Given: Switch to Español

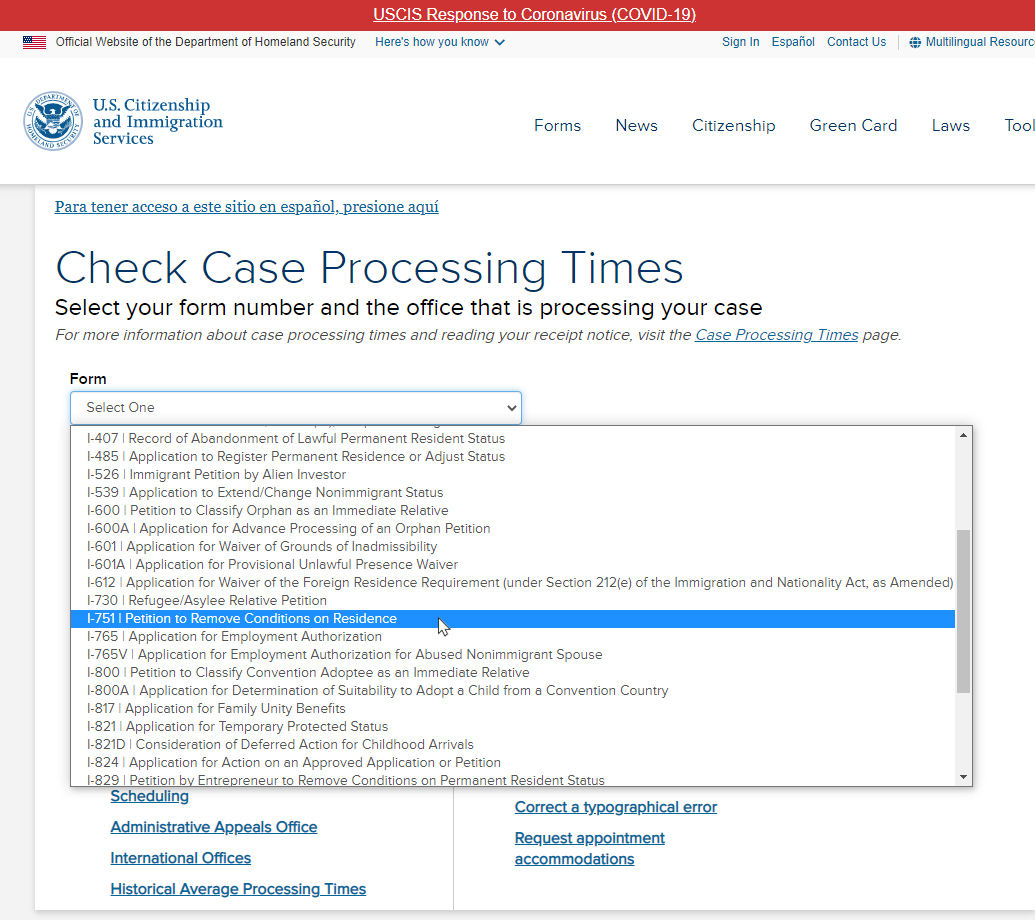Looking at the screenshot, I should (x=793, y=42).
